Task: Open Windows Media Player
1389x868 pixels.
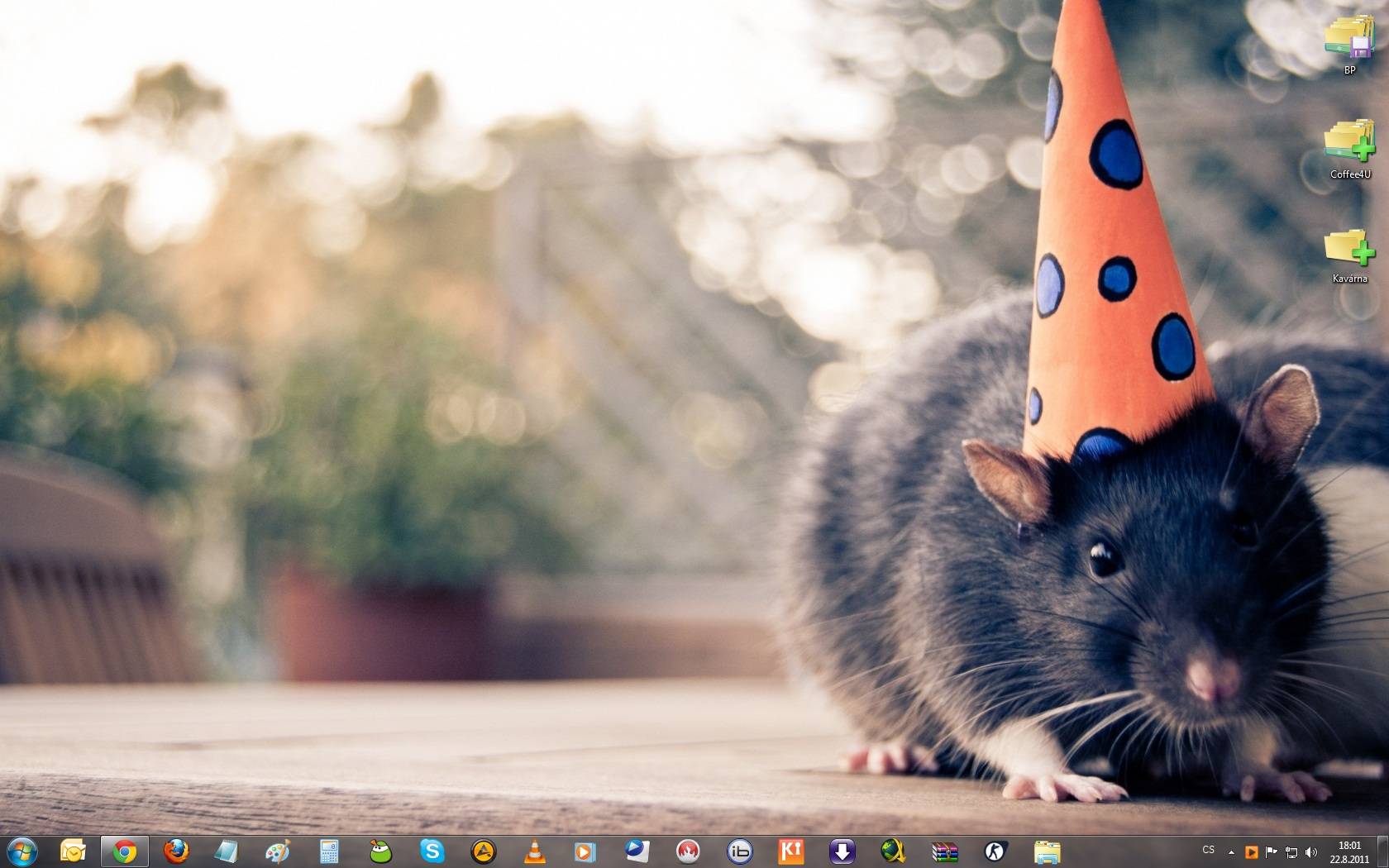Action: pos(585,851)
